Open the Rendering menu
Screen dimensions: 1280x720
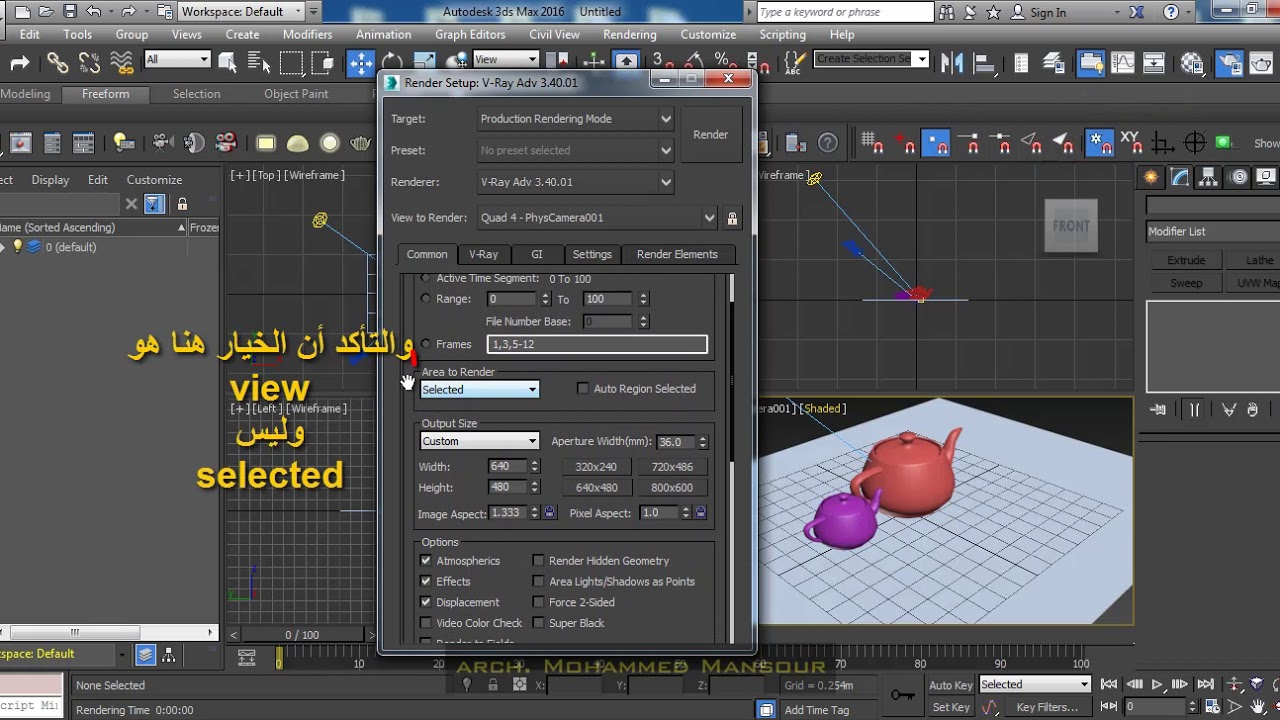point(630,34)
